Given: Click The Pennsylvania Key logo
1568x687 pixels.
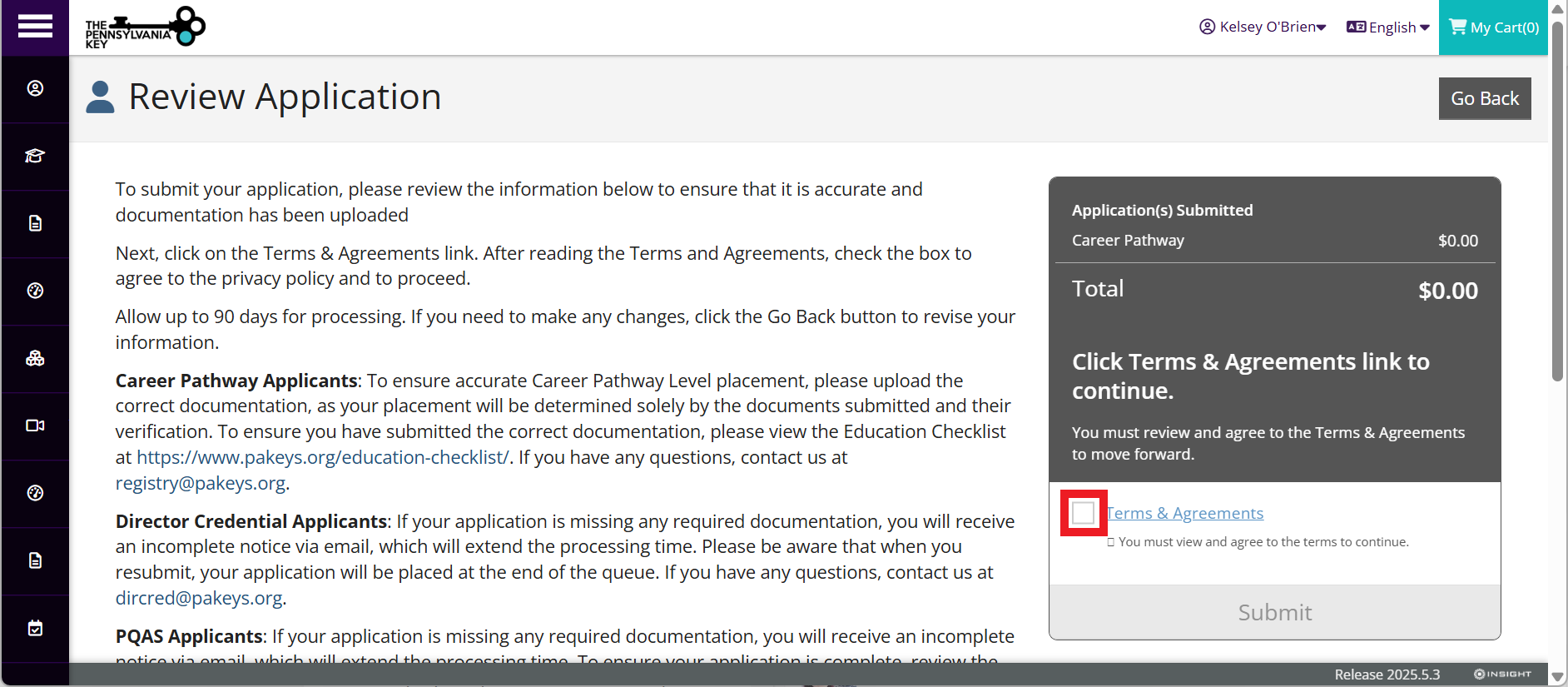Looking at the screenshot, I should pyautogui.click(x=145, y=27).
